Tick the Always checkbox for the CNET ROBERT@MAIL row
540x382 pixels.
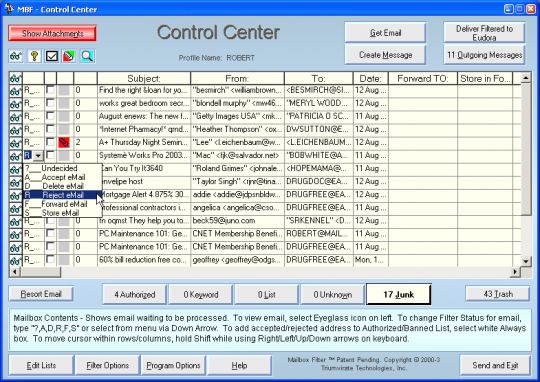(50, 234)
